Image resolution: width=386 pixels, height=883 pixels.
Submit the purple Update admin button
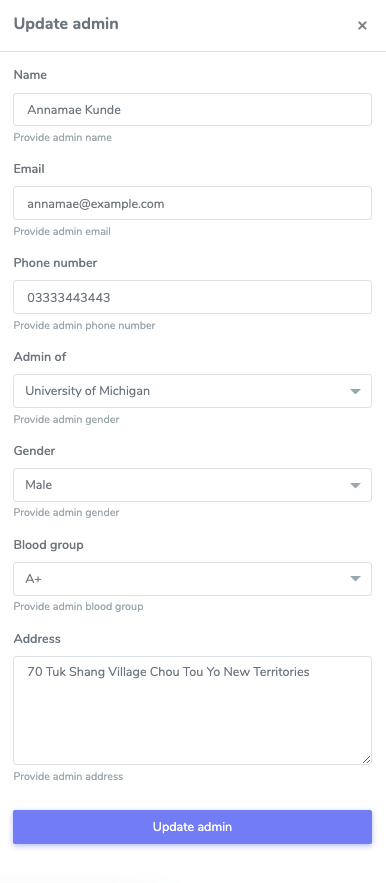[x=192, y=827]
